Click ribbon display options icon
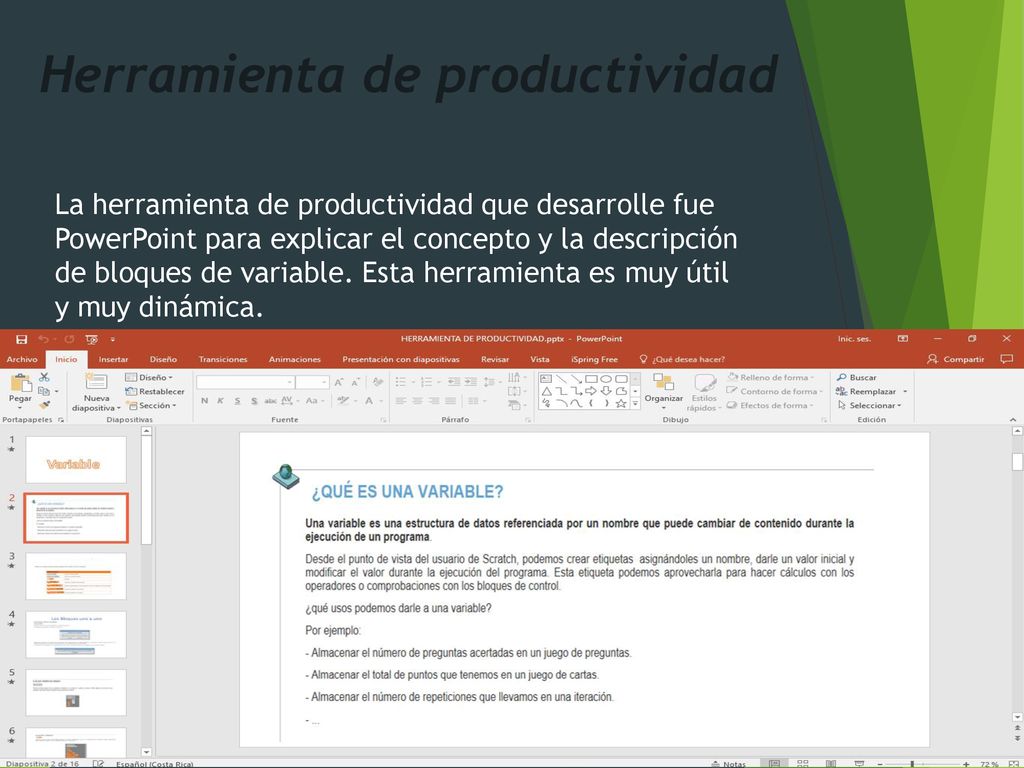The image size is (1024, 768). tap(903, 339)
